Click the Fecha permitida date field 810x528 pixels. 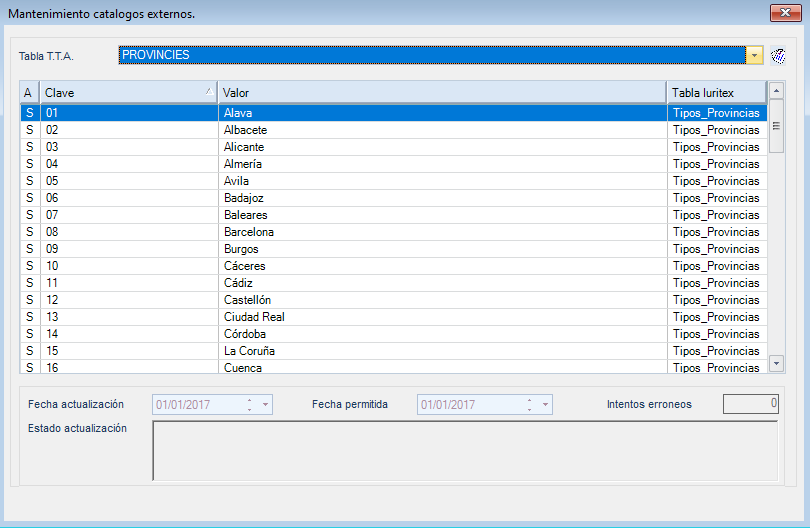470,404
